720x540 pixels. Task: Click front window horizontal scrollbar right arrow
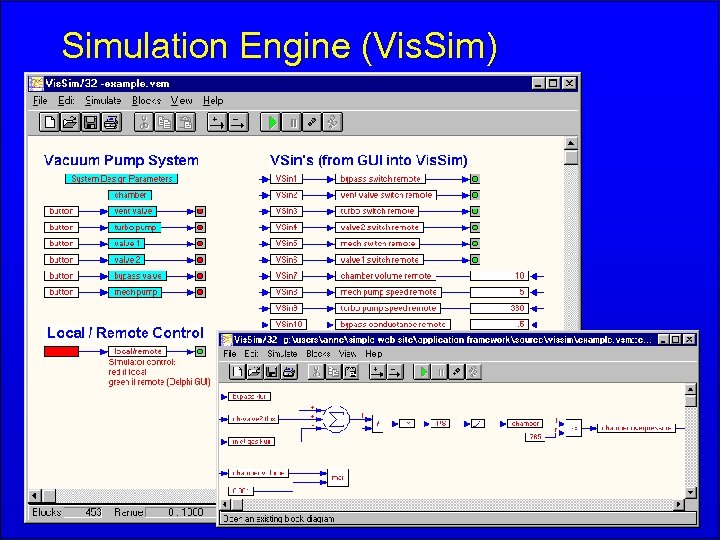(679, 504)
